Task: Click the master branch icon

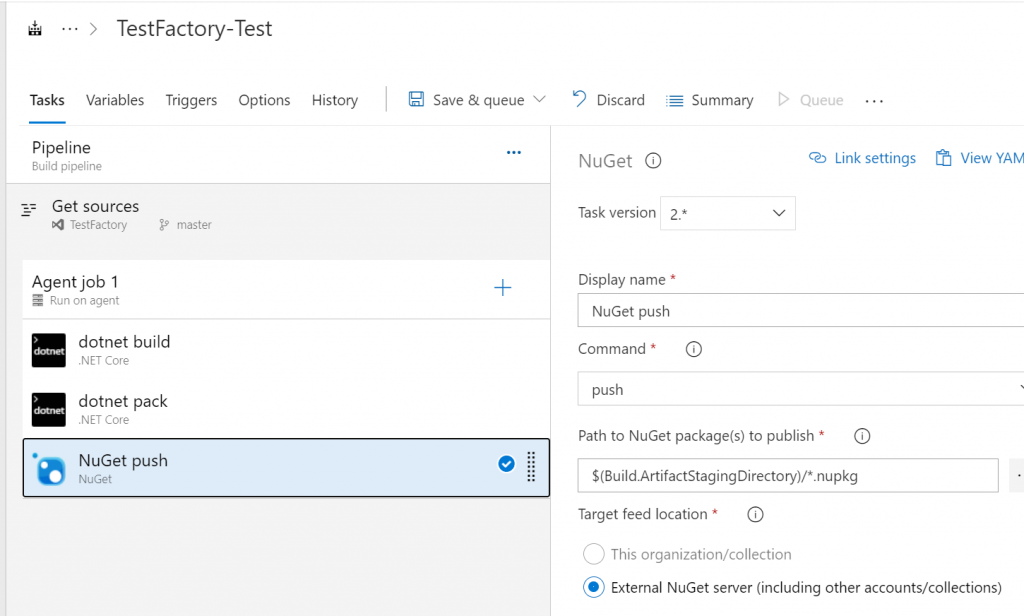Action: [164, 225]
